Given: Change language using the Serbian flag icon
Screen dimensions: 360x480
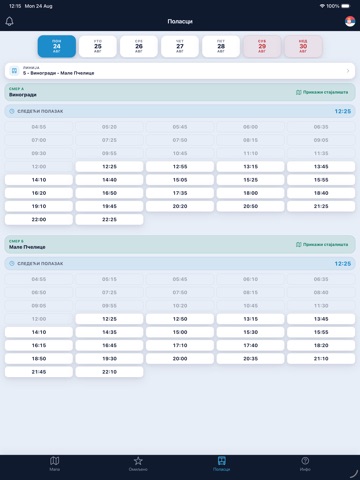Looking at the screenshot, I should (x=350, y=21).
